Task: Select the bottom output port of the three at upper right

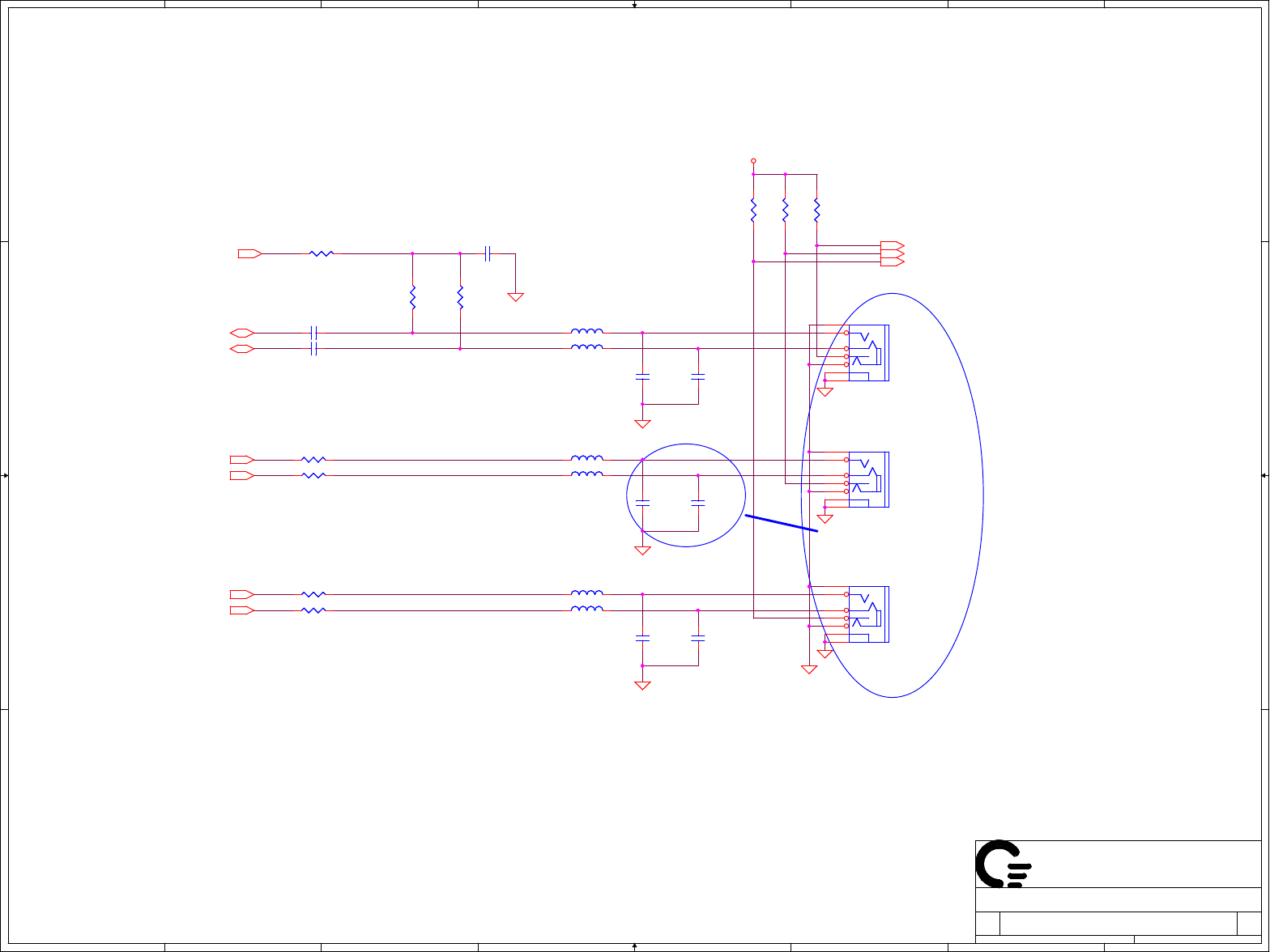Action: [893, 261]
